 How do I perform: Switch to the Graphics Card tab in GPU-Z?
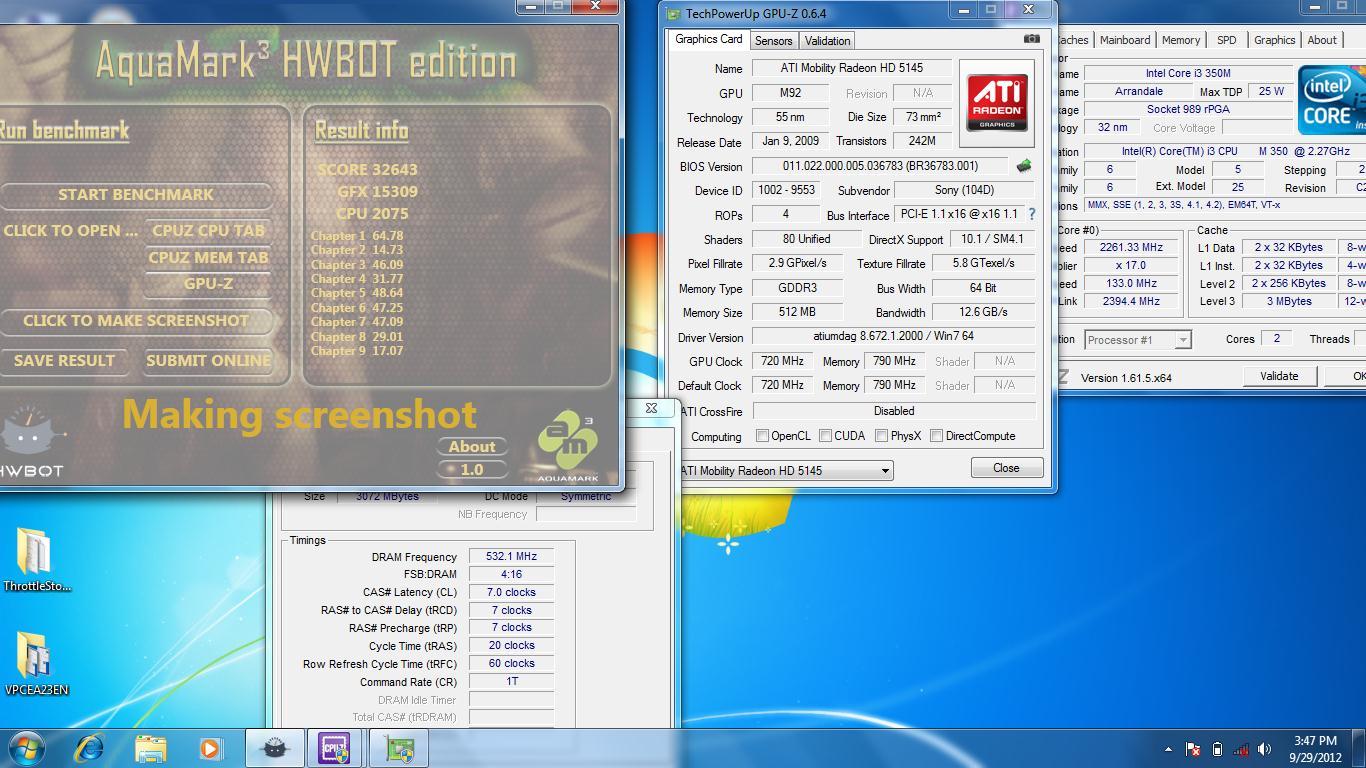[x=708, y=39]
